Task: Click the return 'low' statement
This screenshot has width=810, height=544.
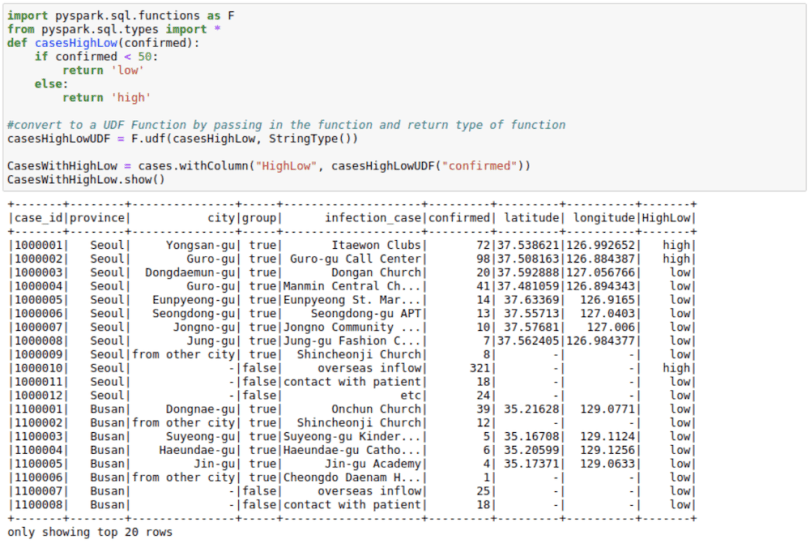Action: [103, 70]
